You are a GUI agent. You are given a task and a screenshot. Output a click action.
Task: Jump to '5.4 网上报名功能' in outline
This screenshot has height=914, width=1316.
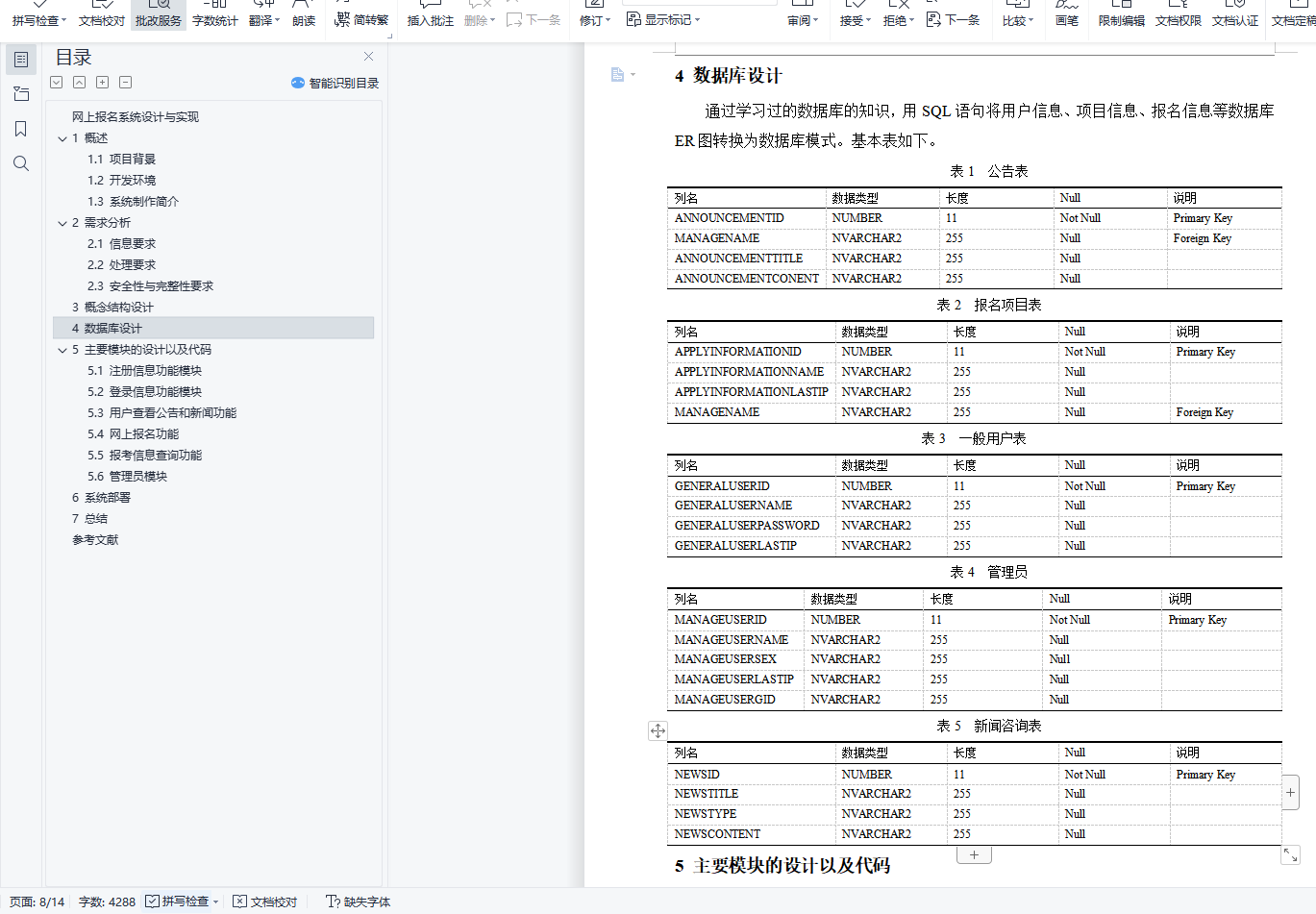133,434
